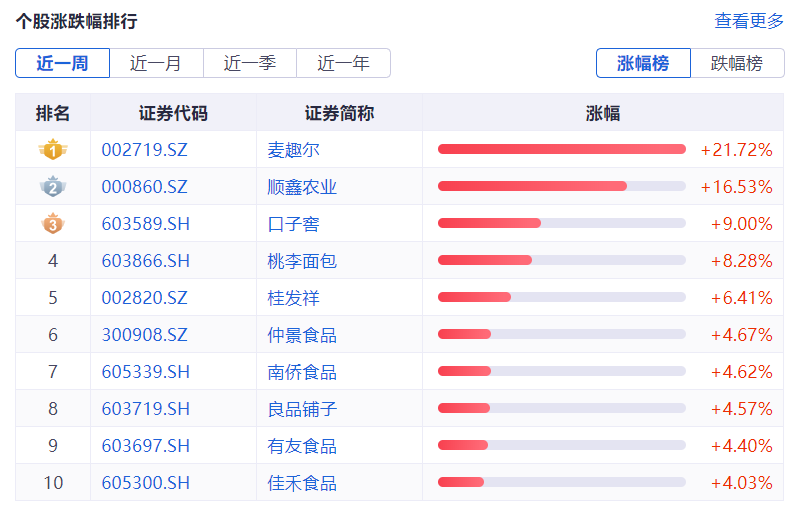Click the progress bar for 佳禾食品
The width and height of the screenshot is (797, 514).
click(562, 482)
